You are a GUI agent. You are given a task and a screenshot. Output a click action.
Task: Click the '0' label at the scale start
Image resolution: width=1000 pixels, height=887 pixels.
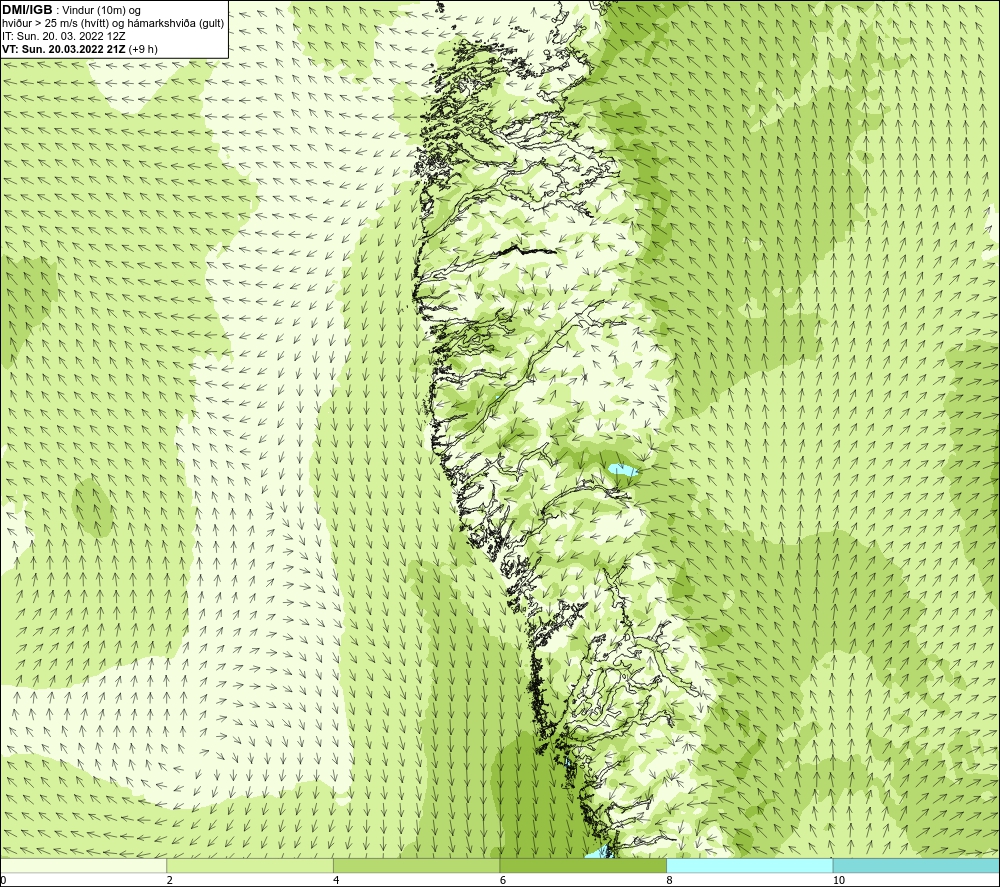point(3,880)
